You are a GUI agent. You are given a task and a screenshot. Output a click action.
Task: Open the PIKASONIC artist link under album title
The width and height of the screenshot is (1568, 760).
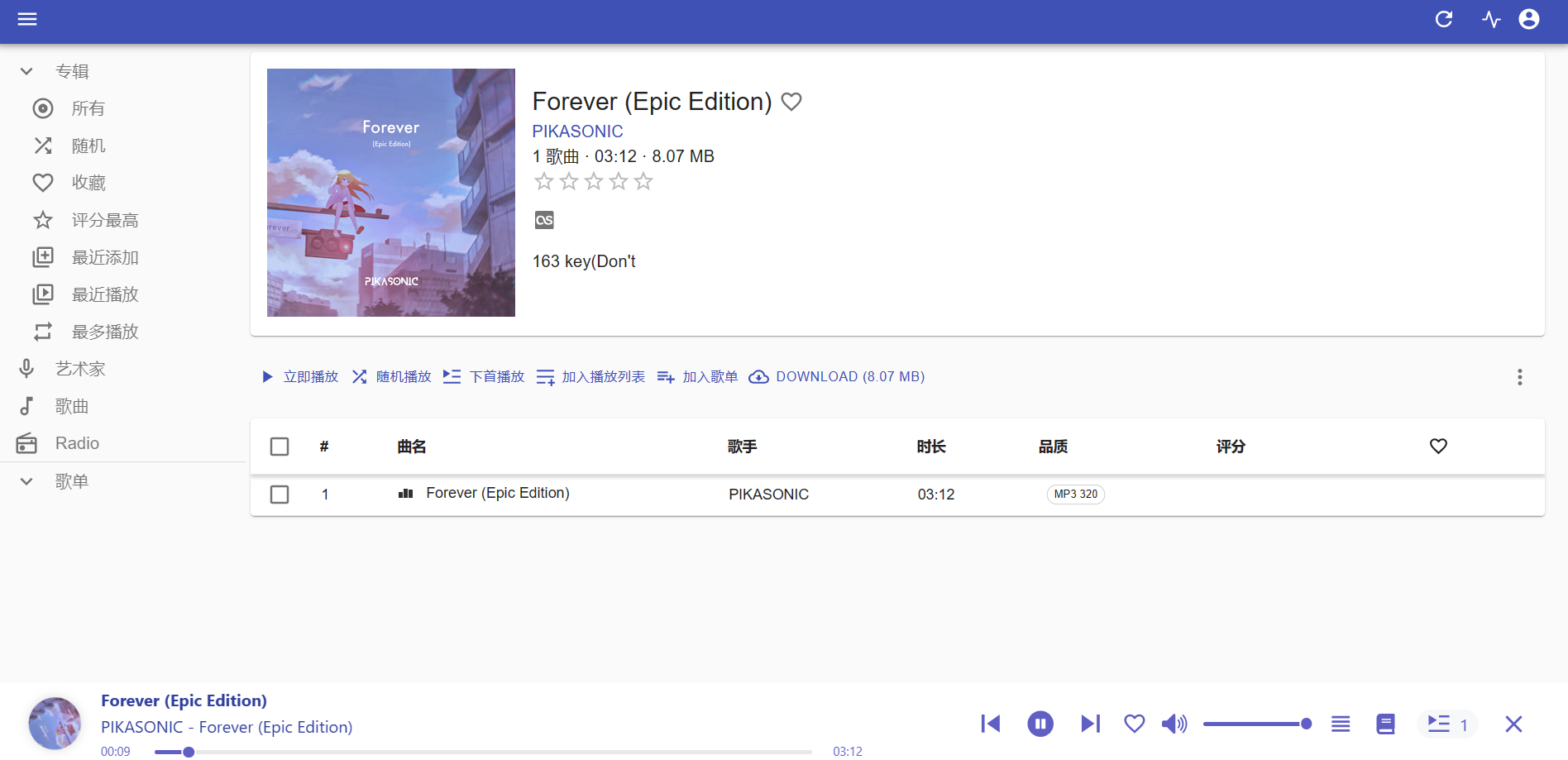pyautogui.click(x=577, y=131)
